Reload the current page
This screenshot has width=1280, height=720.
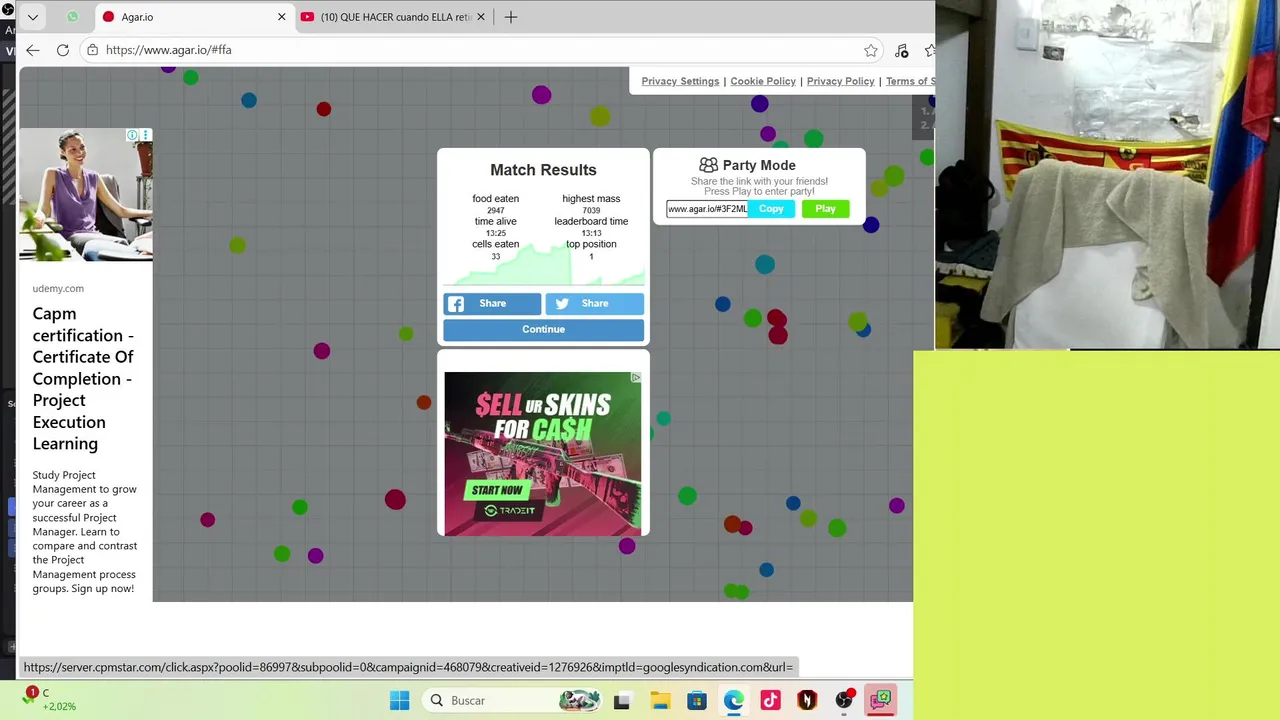pos(63,50)
